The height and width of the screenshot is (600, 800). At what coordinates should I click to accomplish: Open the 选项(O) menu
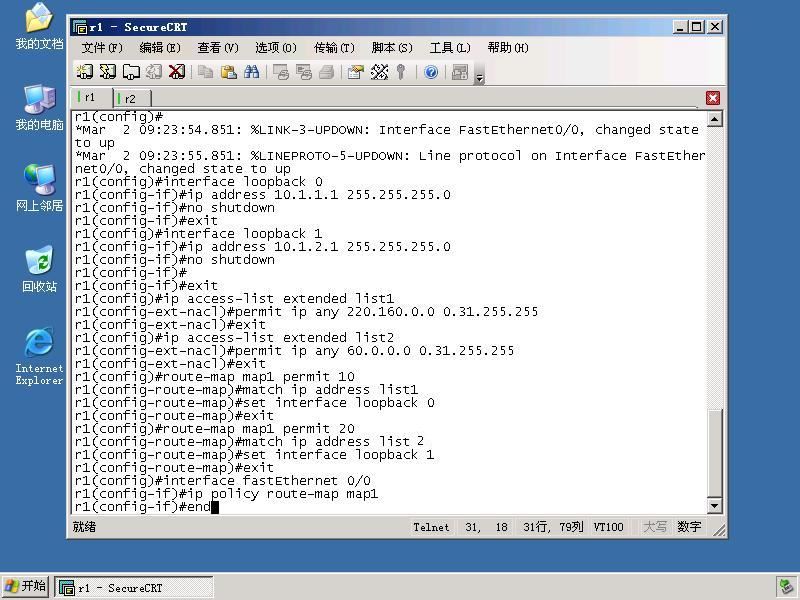click(276, 48)
